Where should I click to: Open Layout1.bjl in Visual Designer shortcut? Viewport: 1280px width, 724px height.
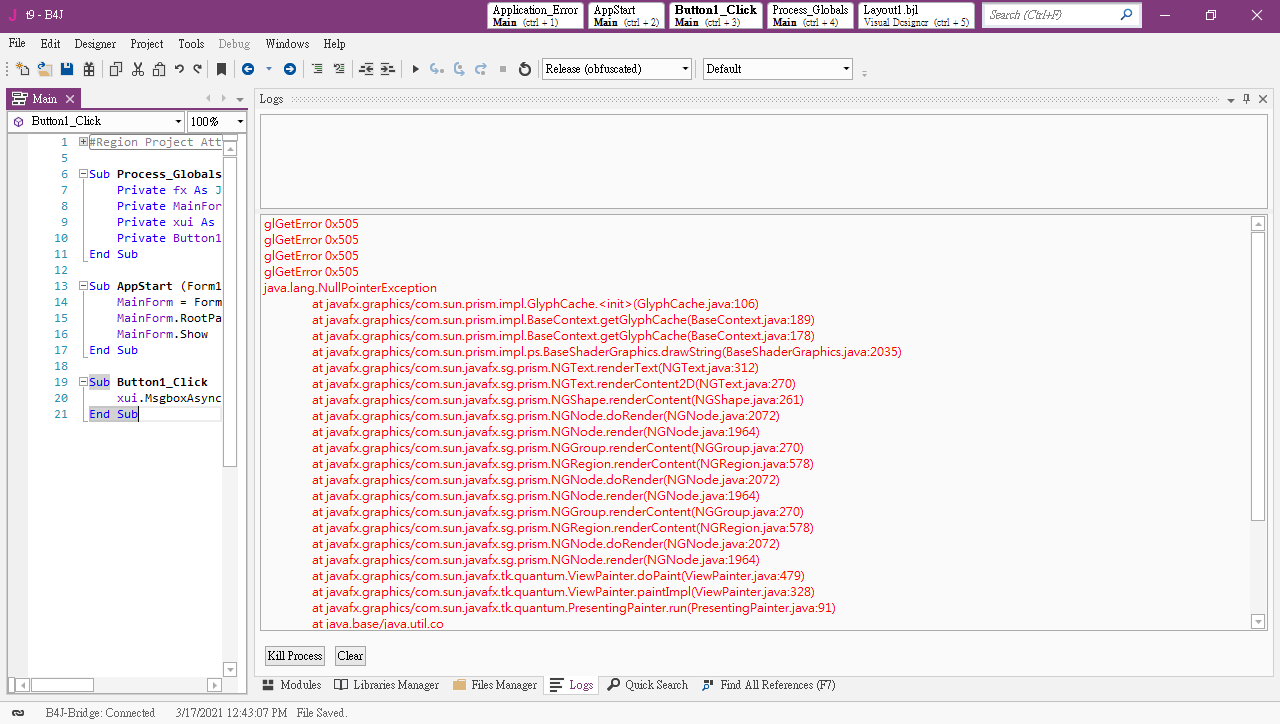(x=916, y=15)
